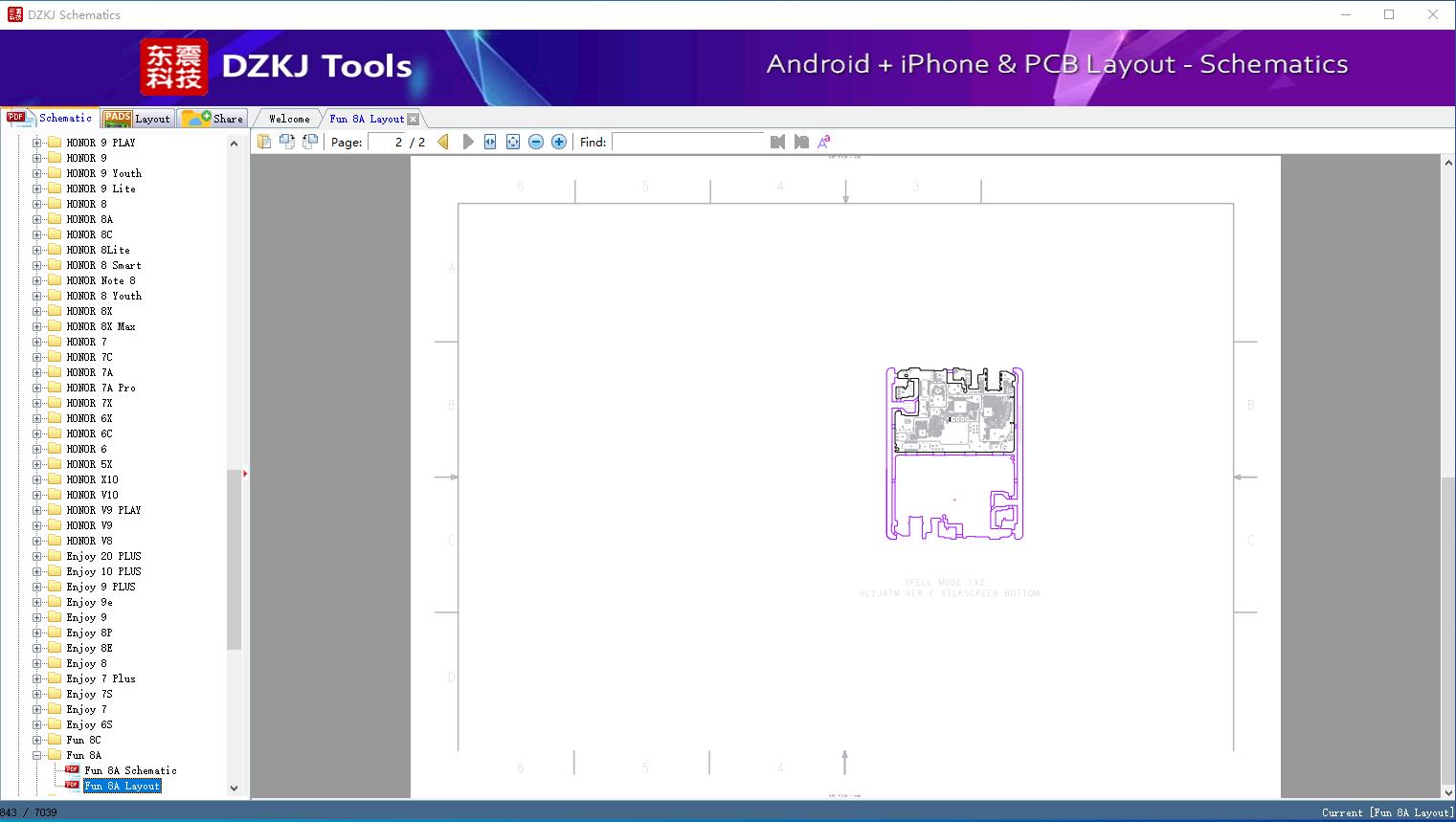Expand the Fun 8C tree node
This screenshot has height=822, width=1456.
36,740
